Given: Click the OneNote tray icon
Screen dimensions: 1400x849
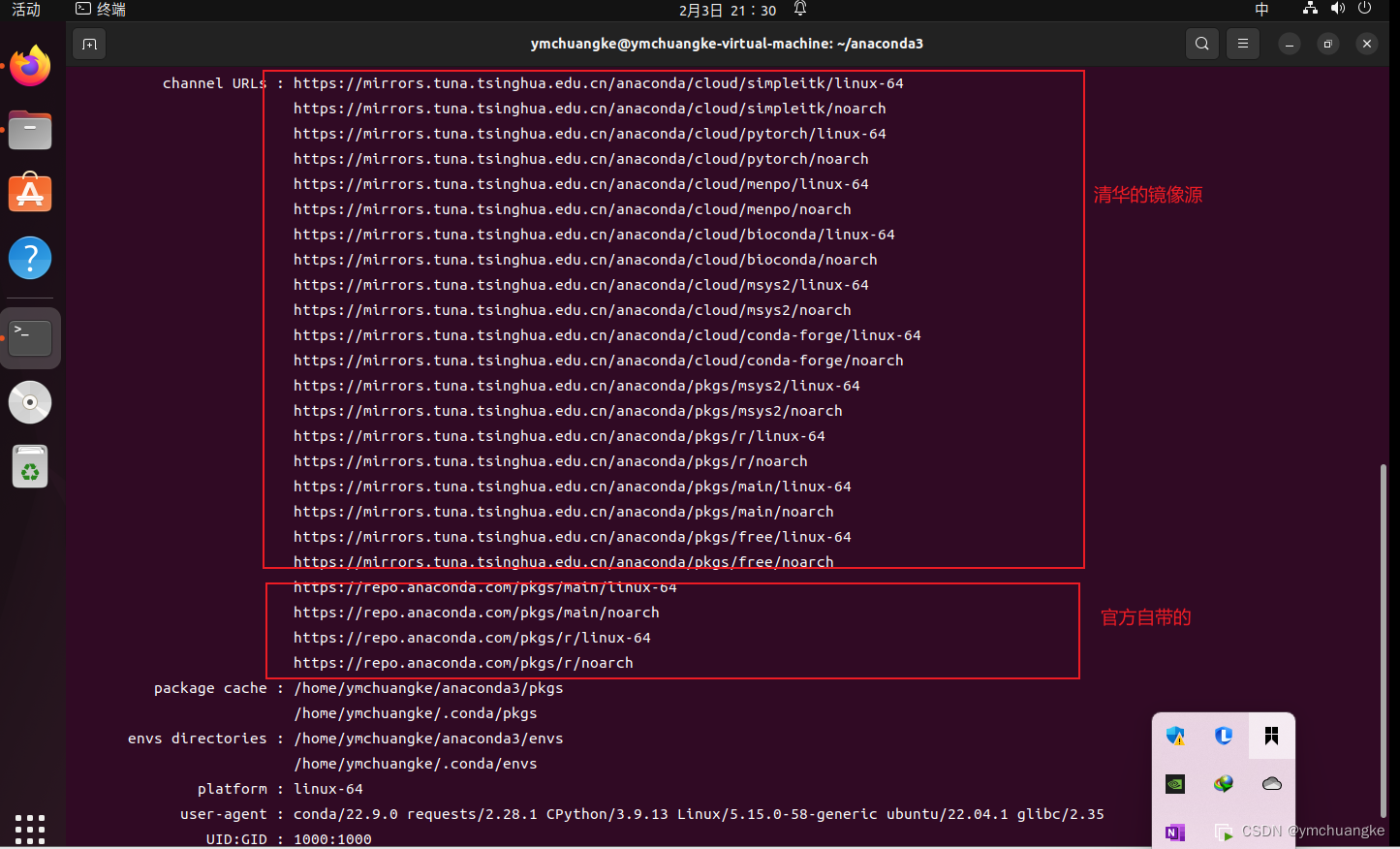Looking at the screenshot, I should 1175,832.
